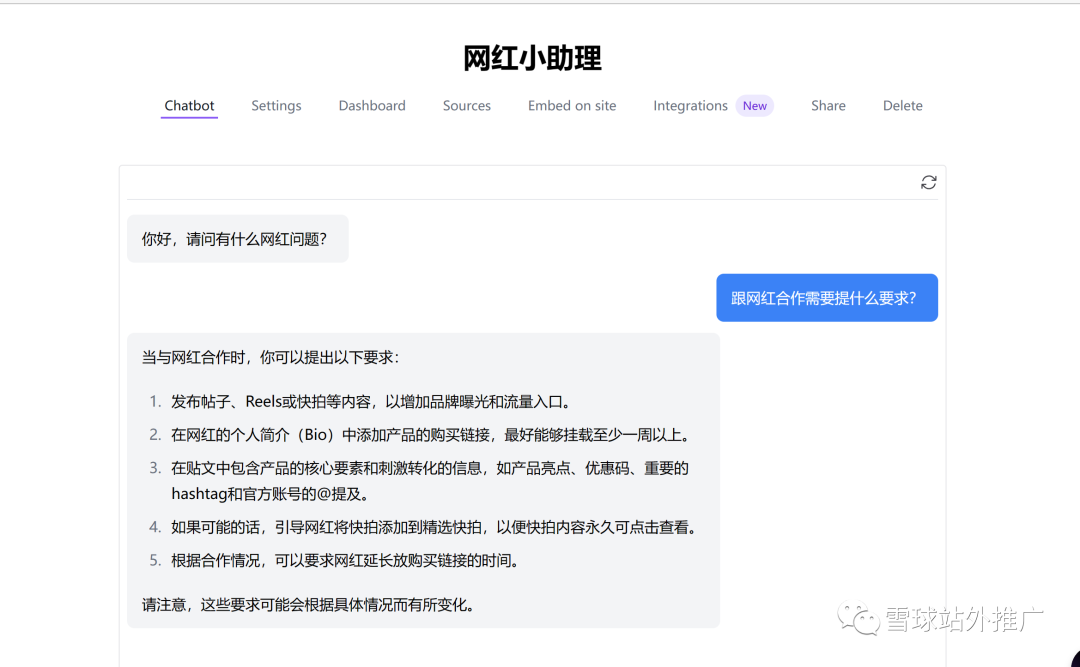Select the blue user message bubble

pyautogui.click(x=826, y=297)
